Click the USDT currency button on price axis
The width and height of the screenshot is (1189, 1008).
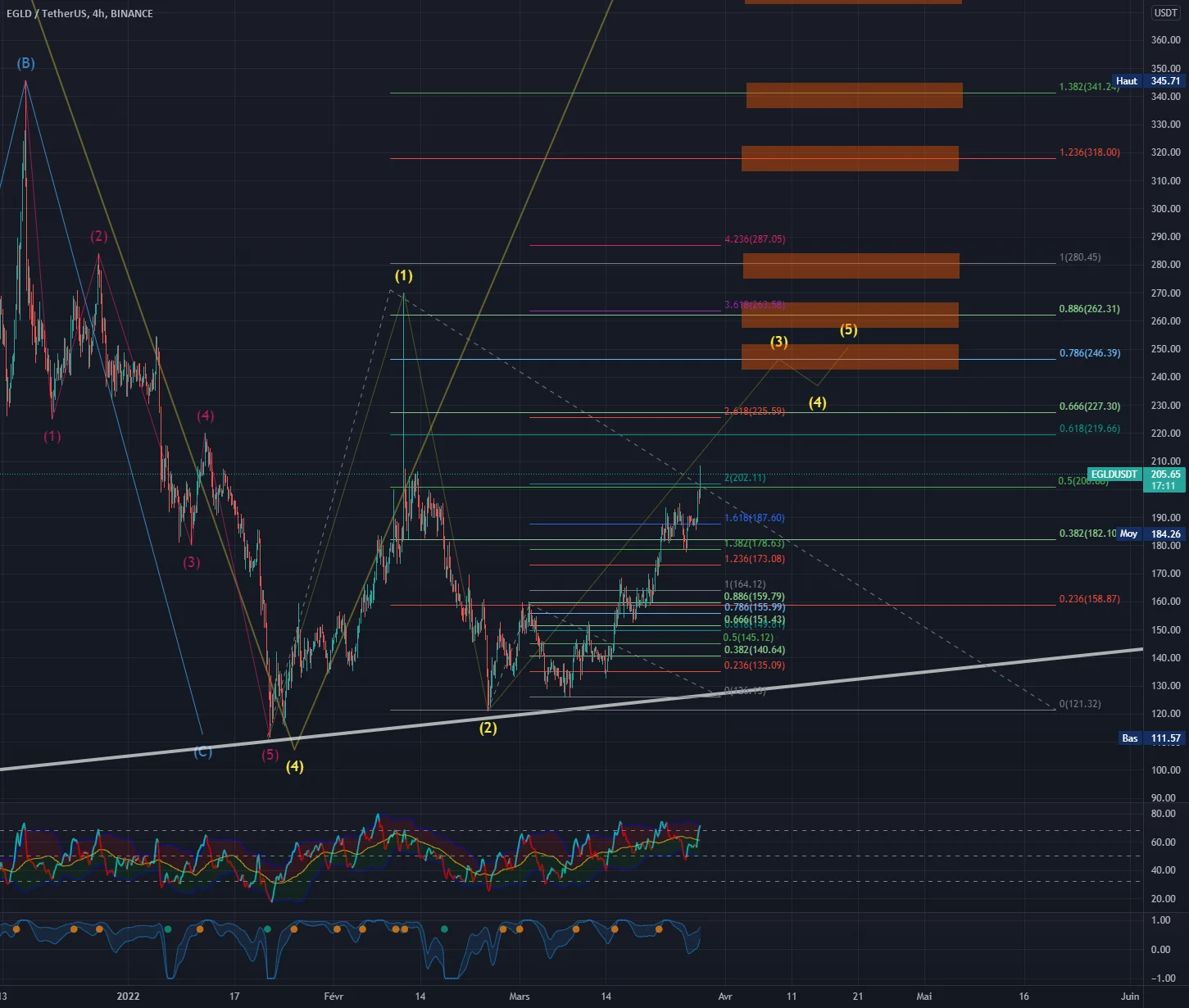(x=1165, y=13)
